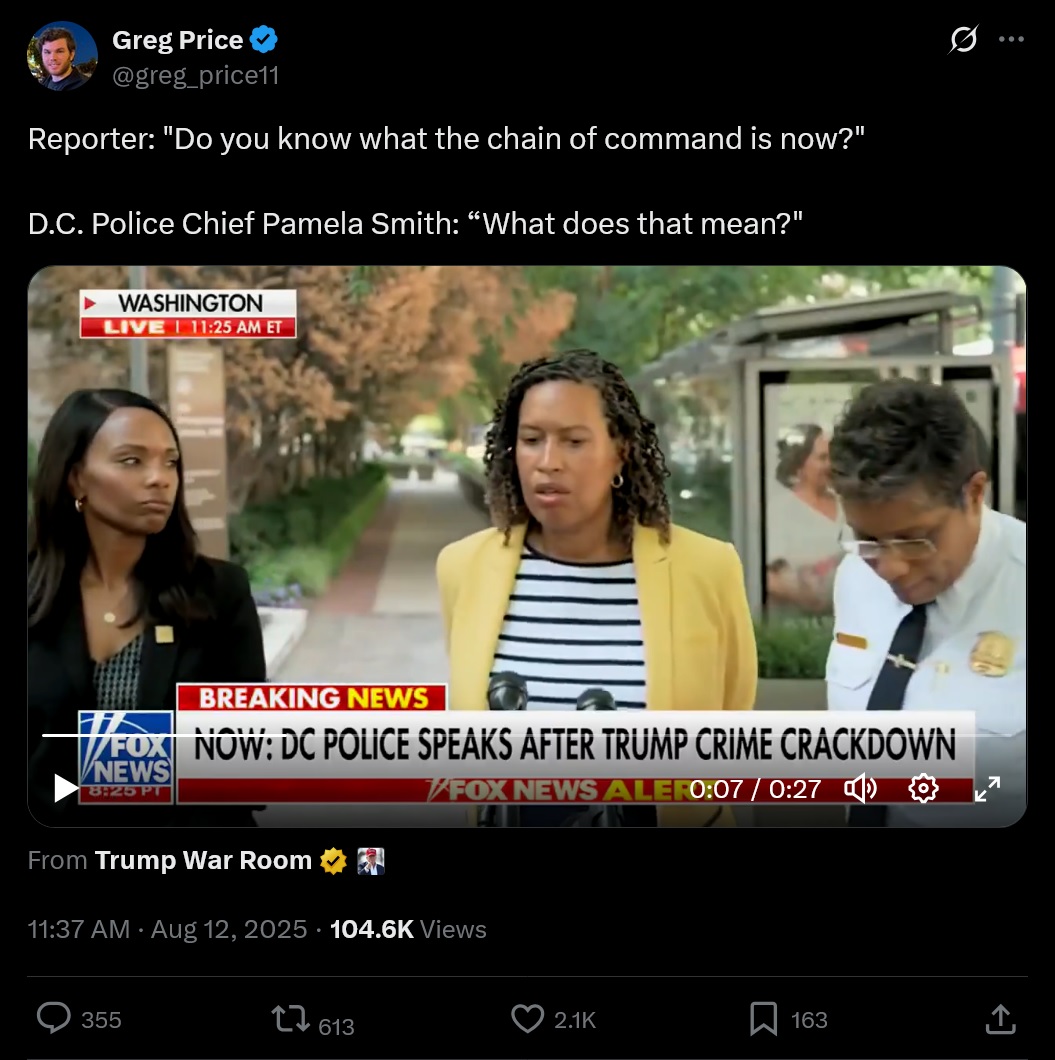
Task: Open the Greg Price display name link
Action: pyautogui.click(x=178, y=40)
